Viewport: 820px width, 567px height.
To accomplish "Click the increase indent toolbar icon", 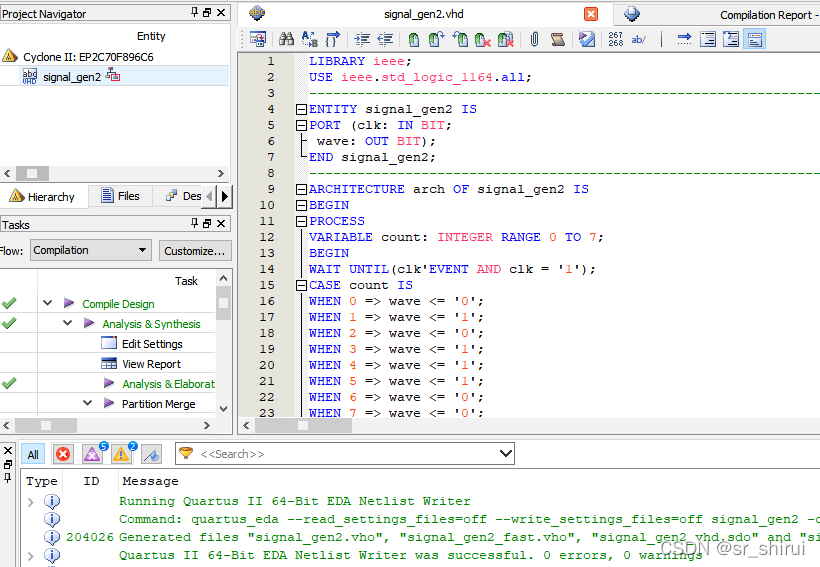I will tap(361, 39).
